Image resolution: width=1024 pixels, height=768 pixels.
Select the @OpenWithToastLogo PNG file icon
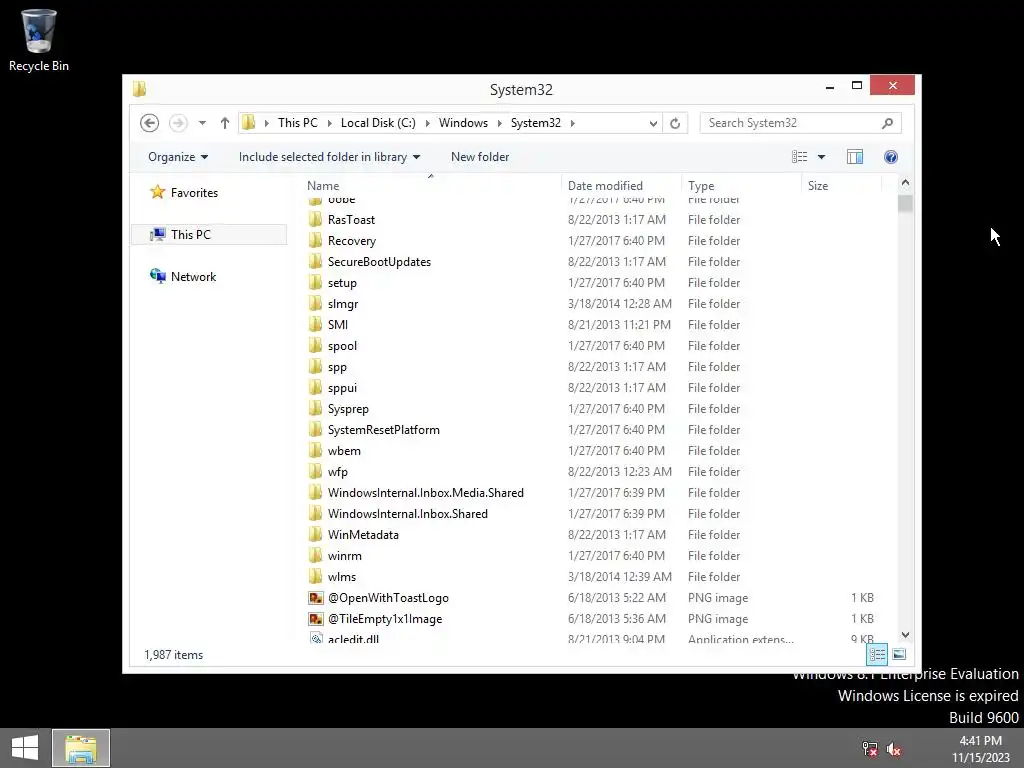pos(316,598)
